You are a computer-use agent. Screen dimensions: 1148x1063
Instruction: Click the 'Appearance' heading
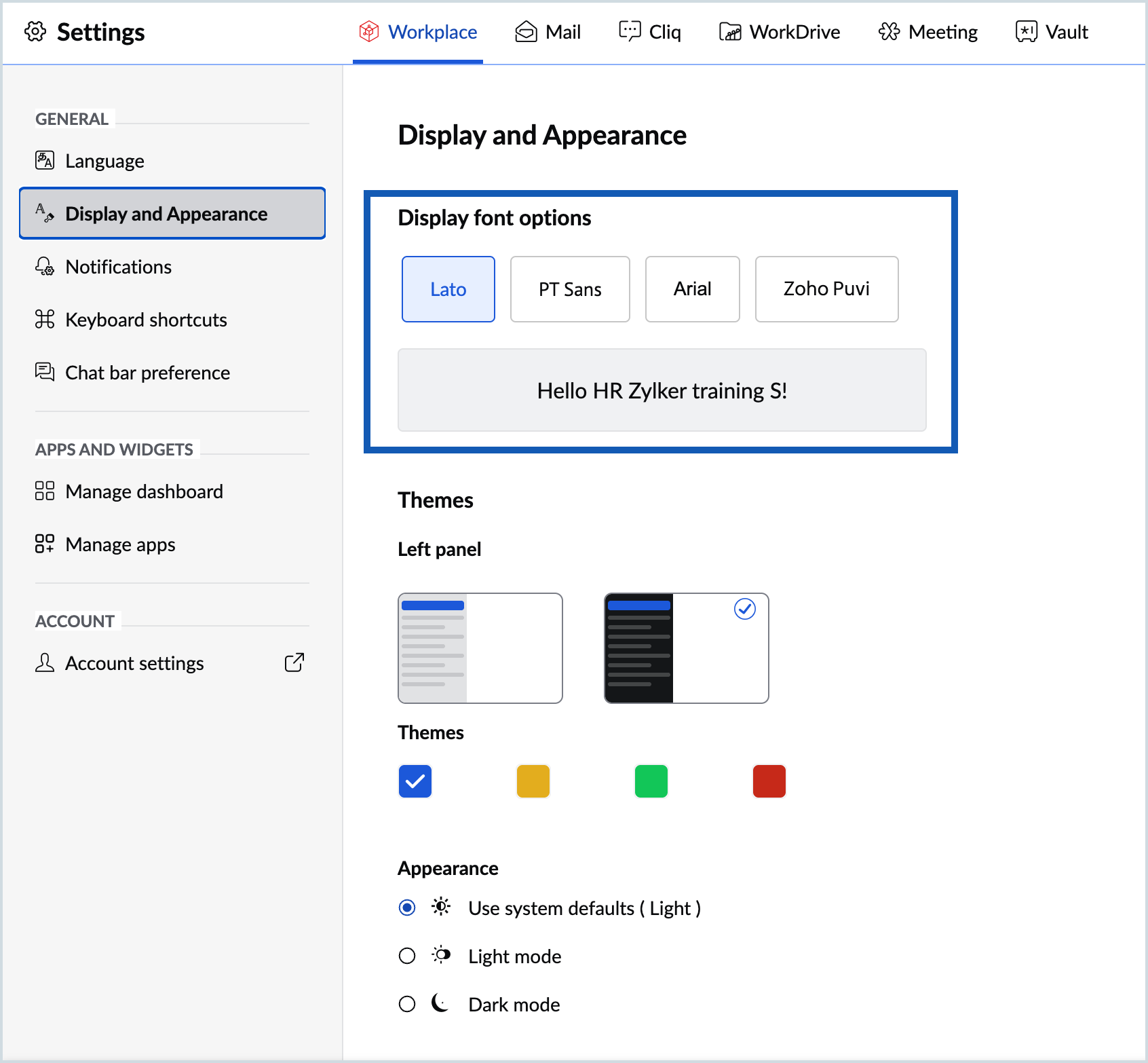coord(448,868)
